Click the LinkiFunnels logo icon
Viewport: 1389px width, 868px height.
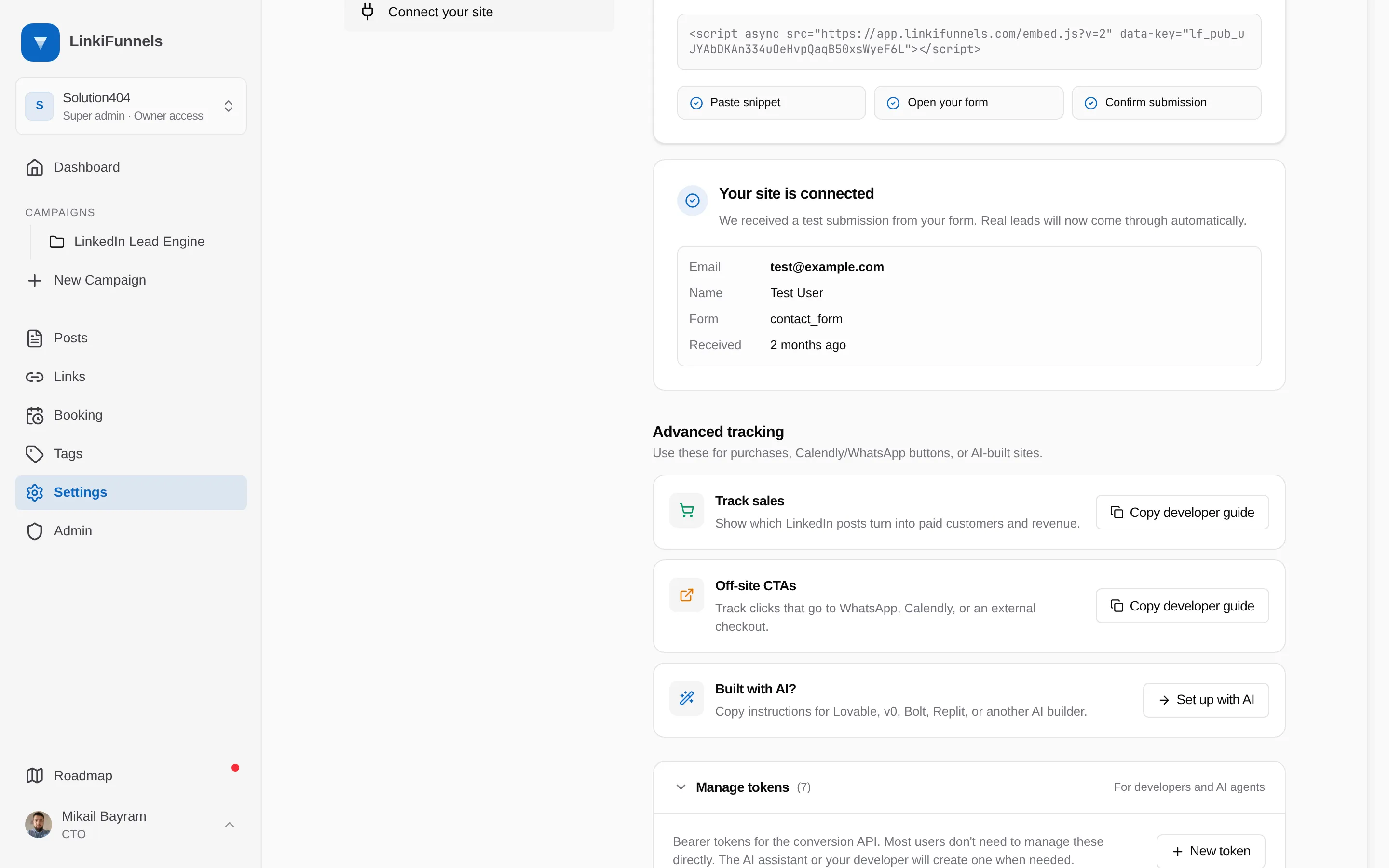click(x=40, y=42)
